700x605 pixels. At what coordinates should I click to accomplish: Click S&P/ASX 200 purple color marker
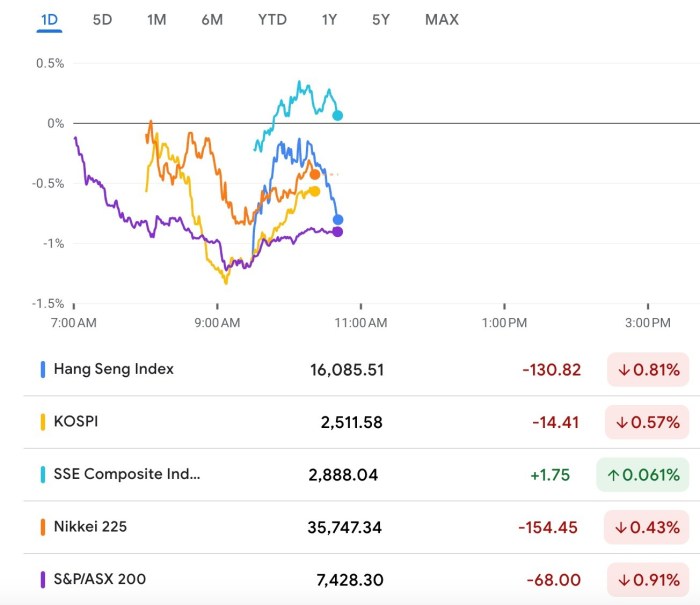43,580
